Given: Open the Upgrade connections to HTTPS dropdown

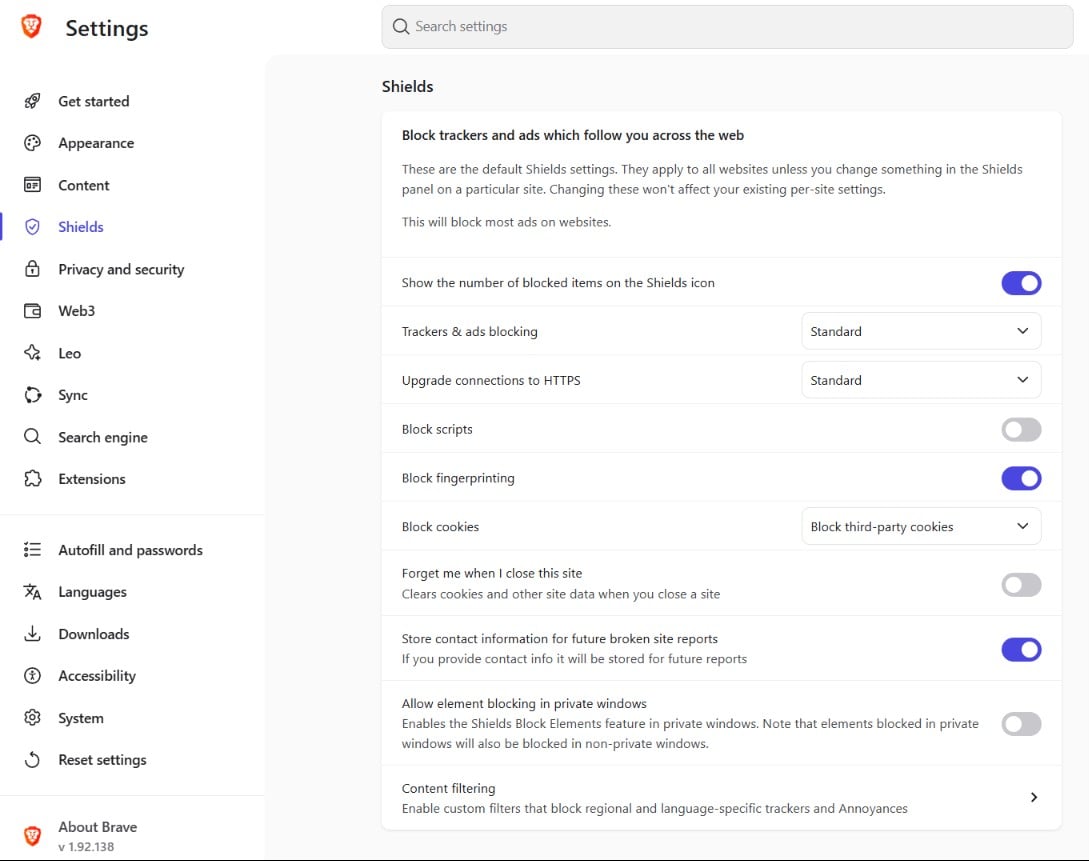Looking at the screenshot, I should click(x=921, y=380).
